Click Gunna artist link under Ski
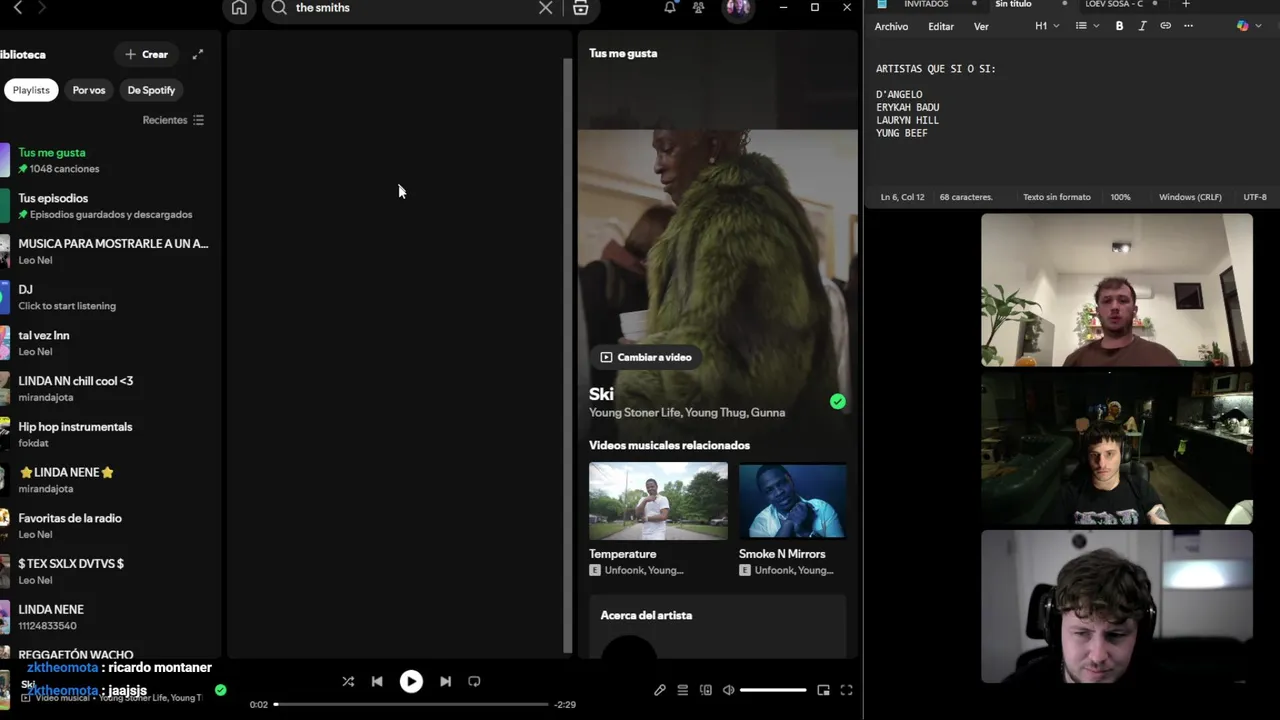Viewport: 1280px width, 720px height. pos(768,412)
